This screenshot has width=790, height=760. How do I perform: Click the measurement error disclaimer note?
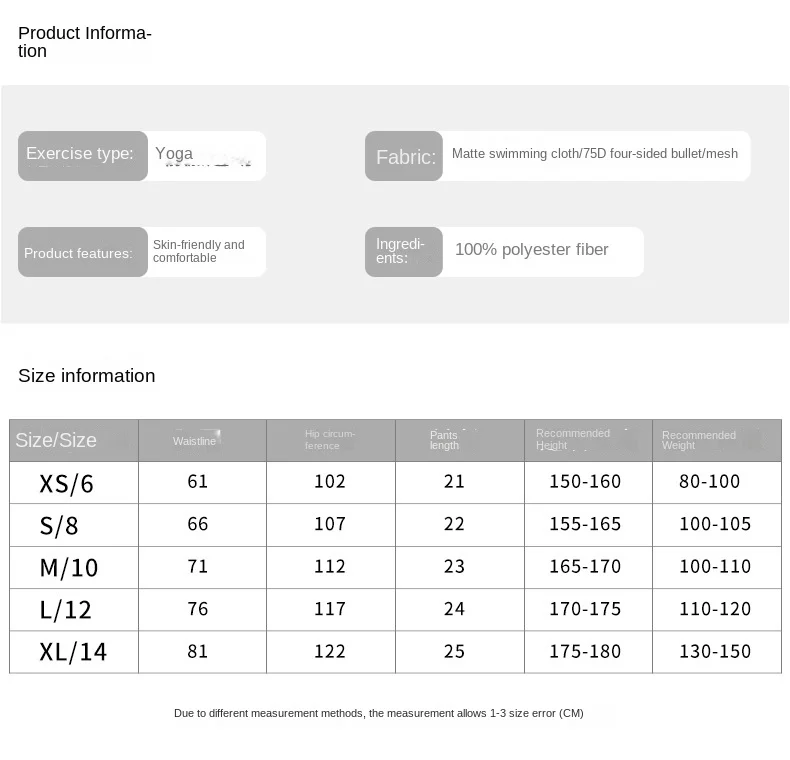pos(378,713)
